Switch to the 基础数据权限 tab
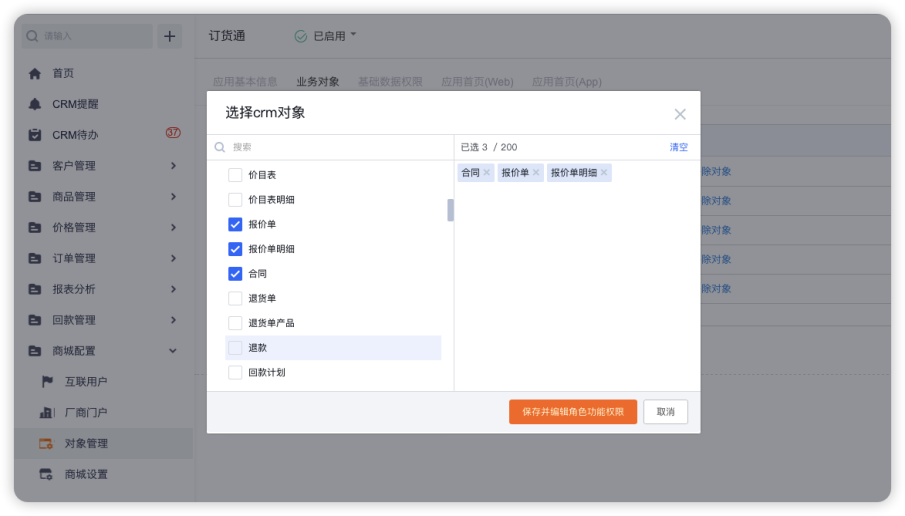This screenshot has width=905, height=516. 390,82
